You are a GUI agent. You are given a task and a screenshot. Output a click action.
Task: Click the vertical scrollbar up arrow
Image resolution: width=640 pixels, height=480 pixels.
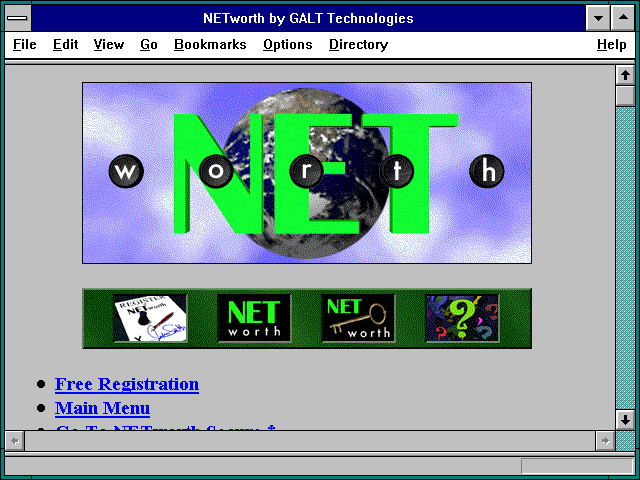tap(625, 75)
